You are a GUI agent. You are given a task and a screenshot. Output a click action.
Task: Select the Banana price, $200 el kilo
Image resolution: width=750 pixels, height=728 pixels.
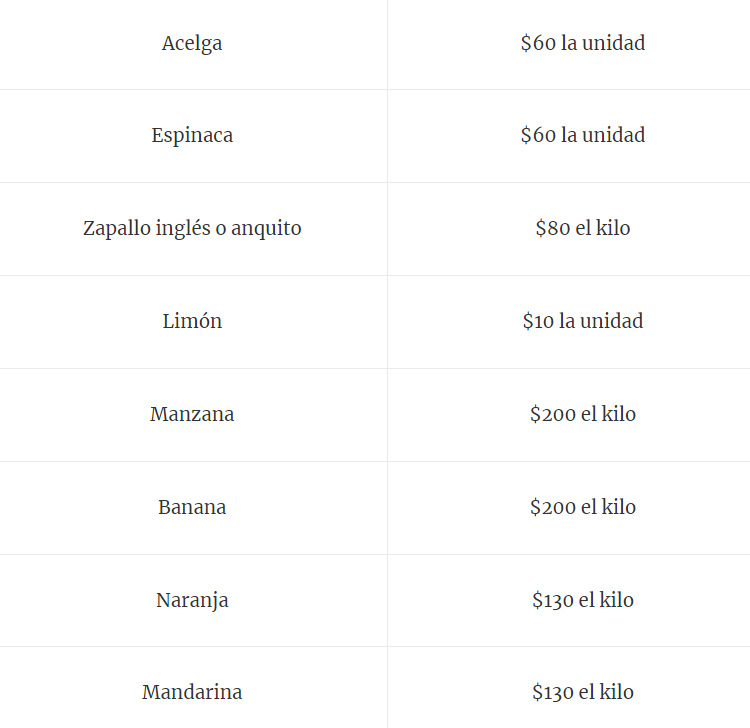582,507
